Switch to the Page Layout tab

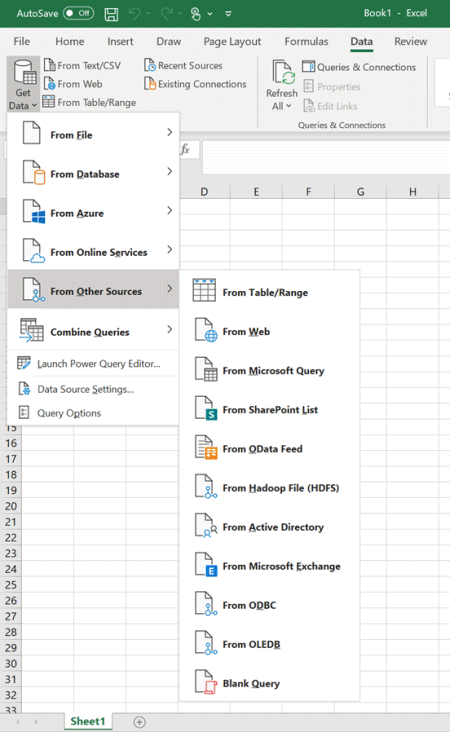232,42
